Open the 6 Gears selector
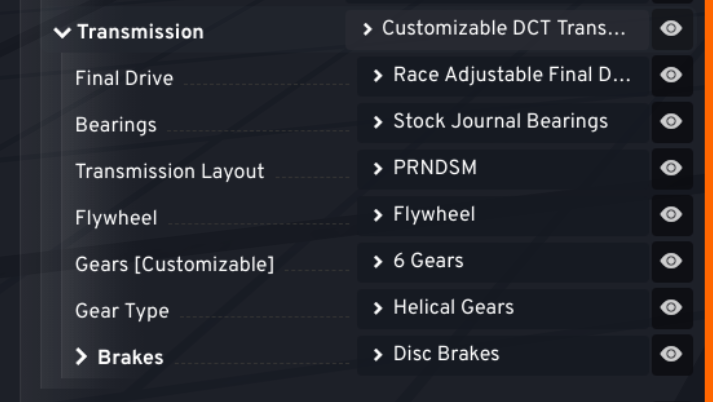 503,261
